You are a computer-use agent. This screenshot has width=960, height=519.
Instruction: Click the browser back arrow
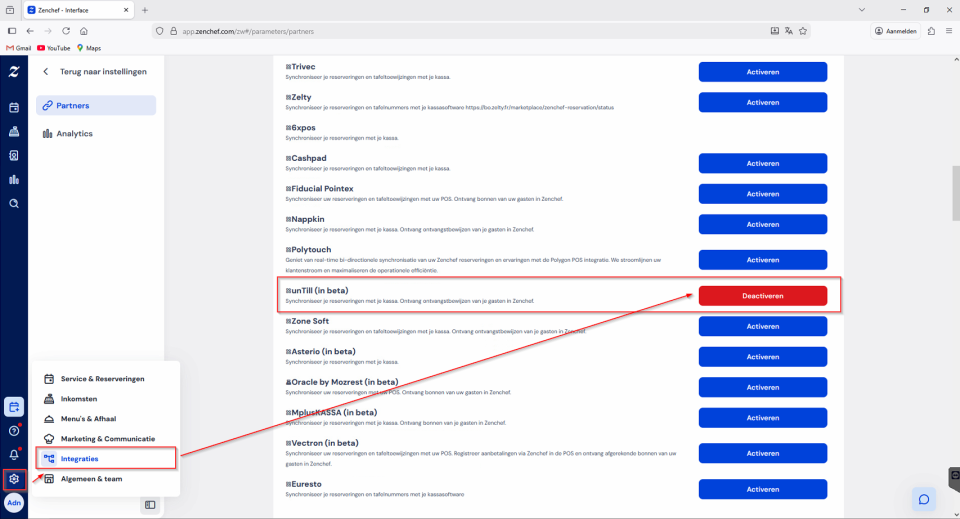click(x=30, y=31)
